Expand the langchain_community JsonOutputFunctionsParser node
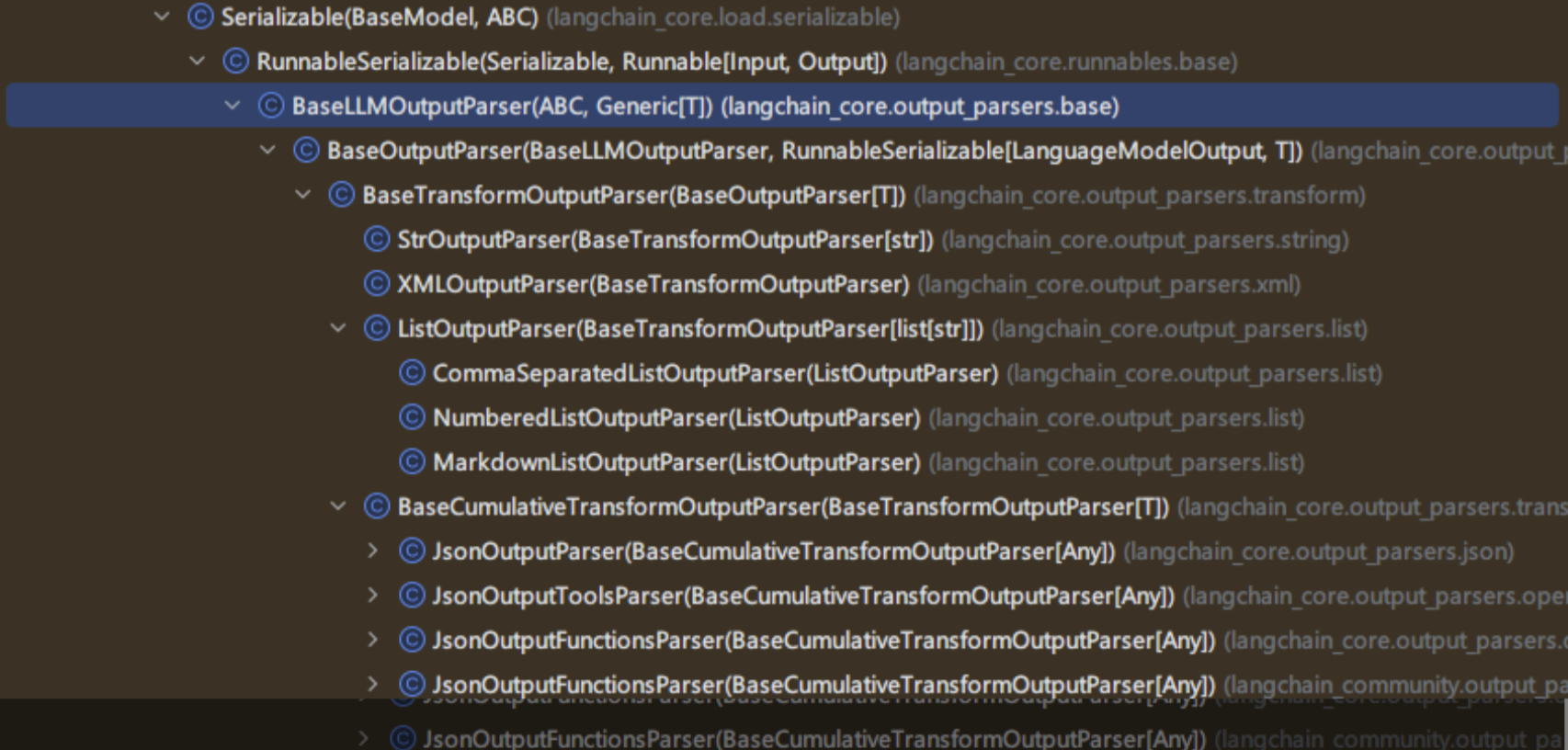 (373, 684)
